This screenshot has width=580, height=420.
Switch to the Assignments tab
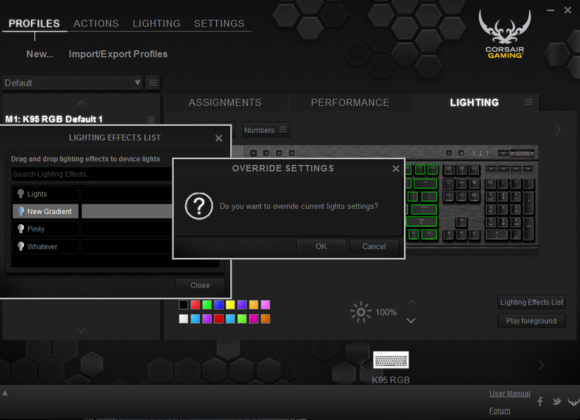tap(225, 103)
